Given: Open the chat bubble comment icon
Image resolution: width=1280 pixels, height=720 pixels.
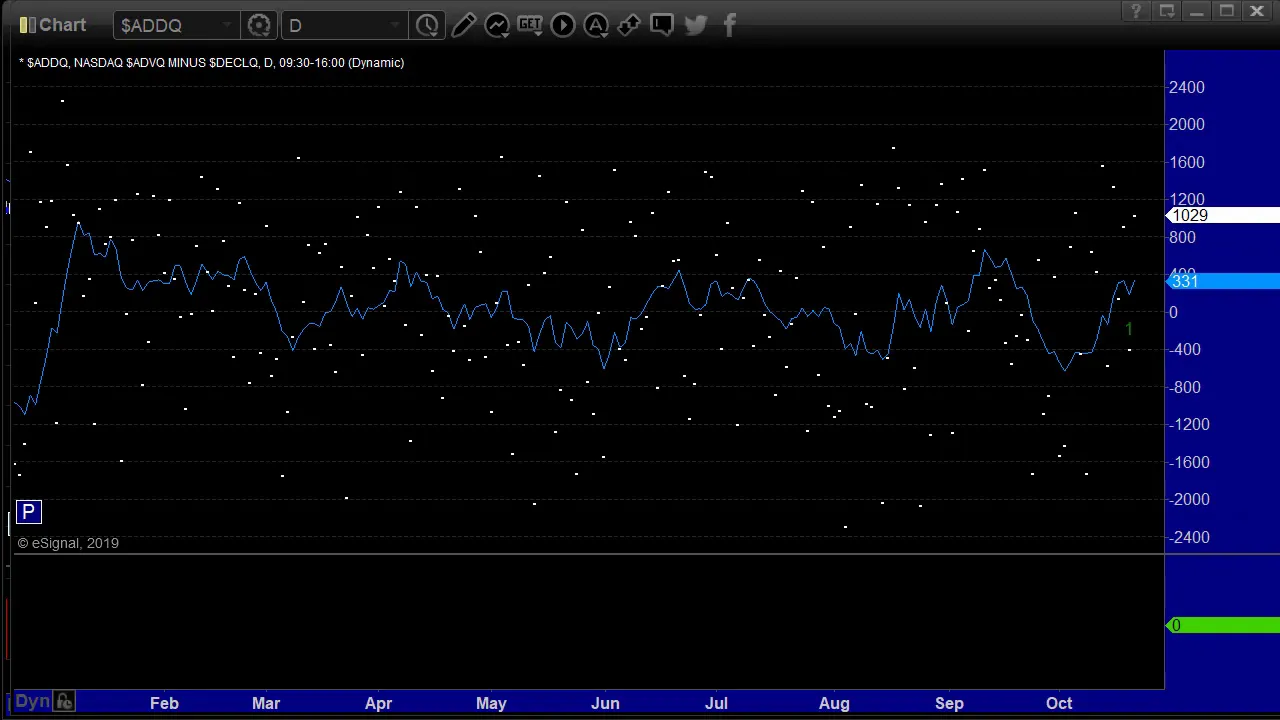Looking at the screenshot, I should 662,25.
